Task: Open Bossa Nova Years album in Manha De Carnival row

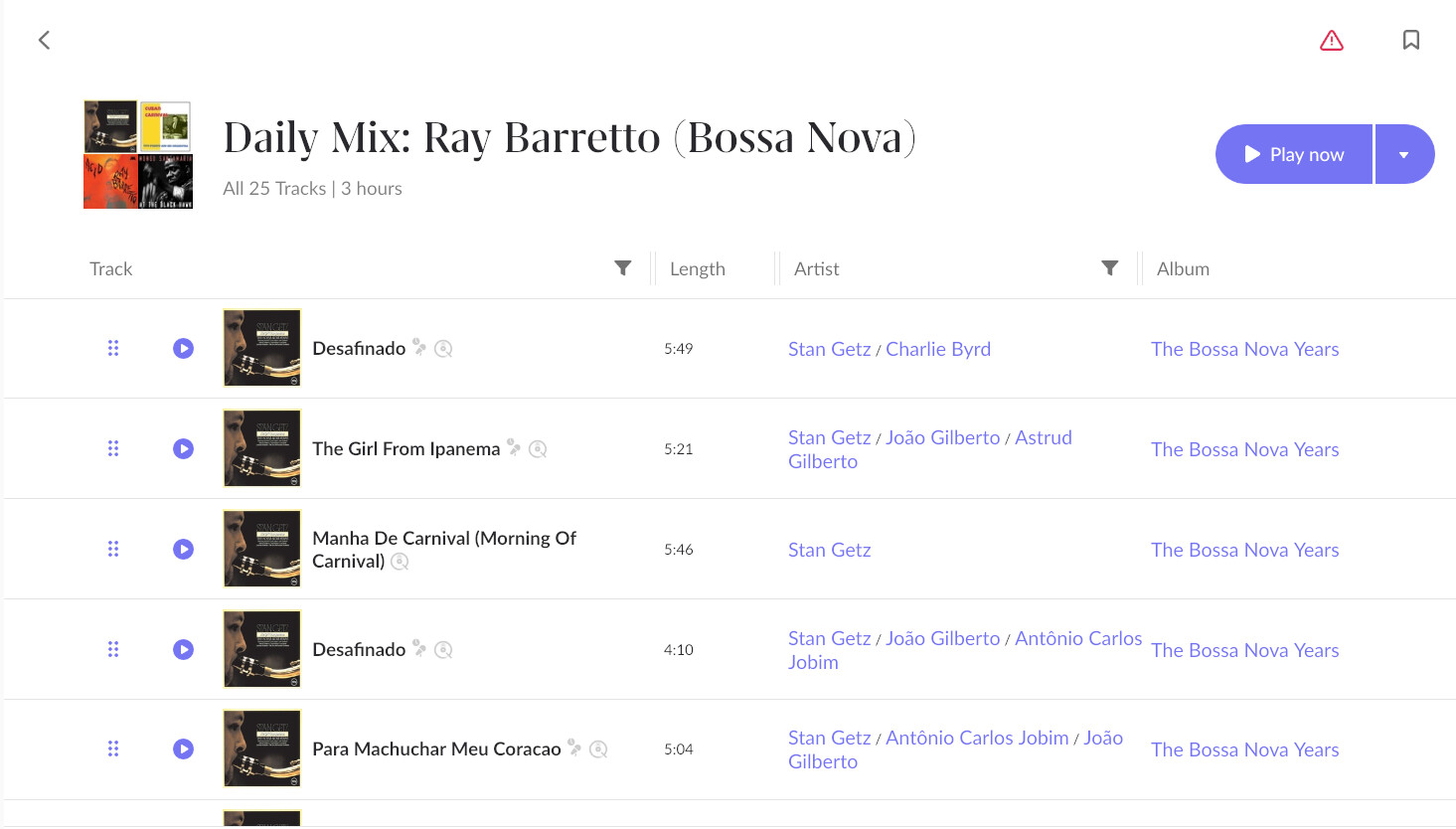Action: [x=1245, y=550]
